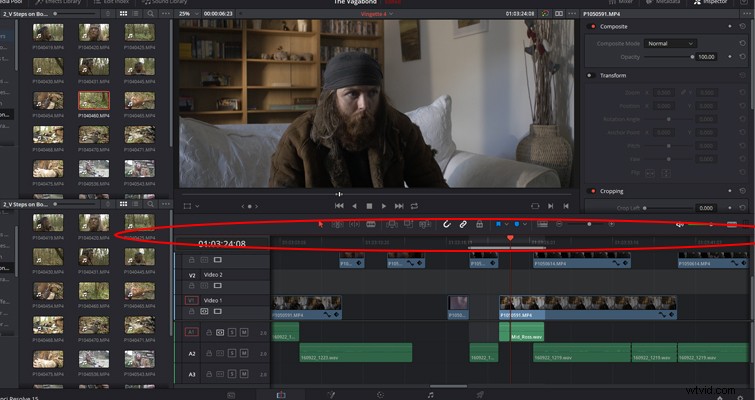Click the Video 2 track name

(x=213, y=275)
